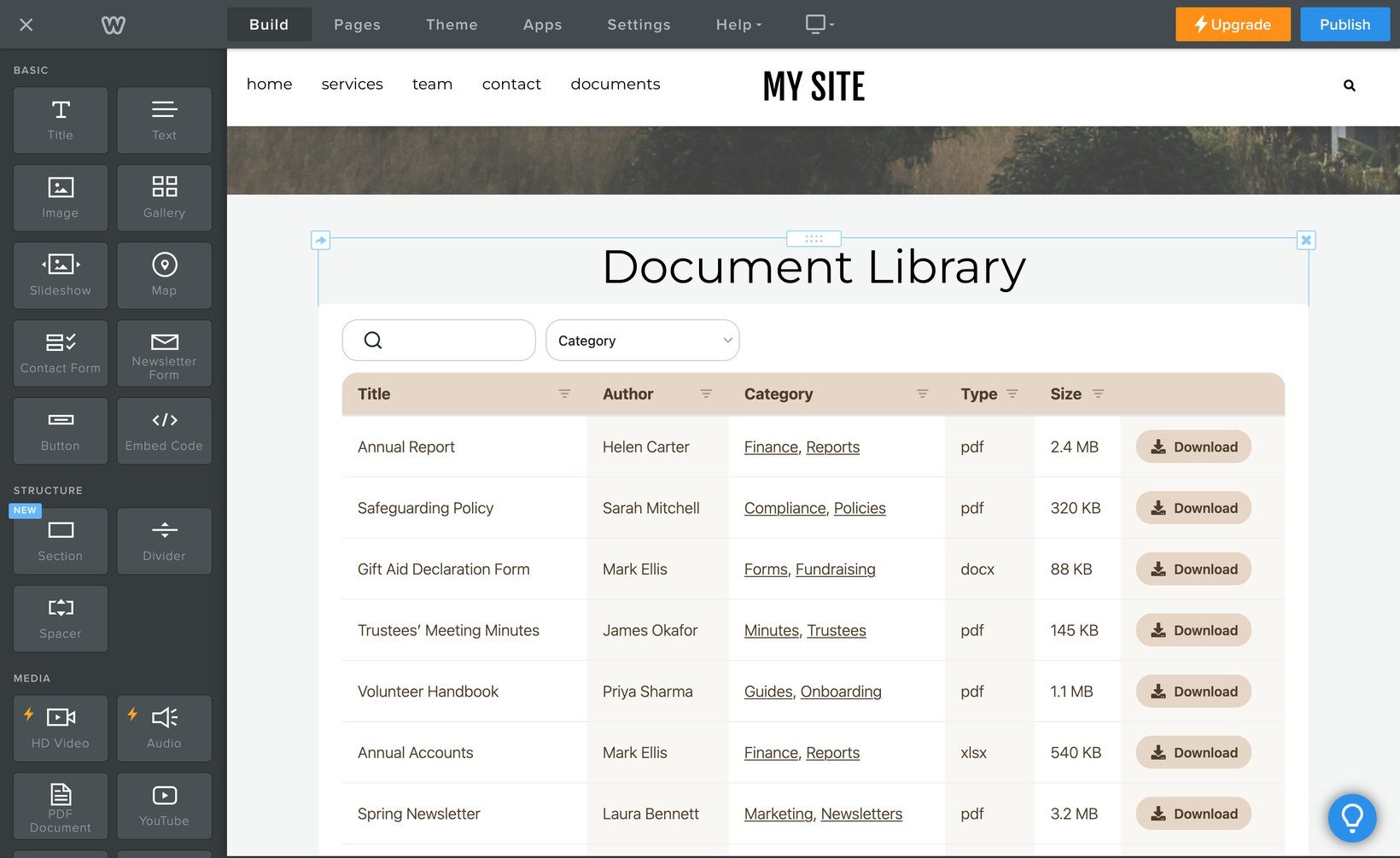Image resolution: width=1400 pixels, height=858 pixels.
Task: Click the orange Upgrade button
Action: [1233, 25]
